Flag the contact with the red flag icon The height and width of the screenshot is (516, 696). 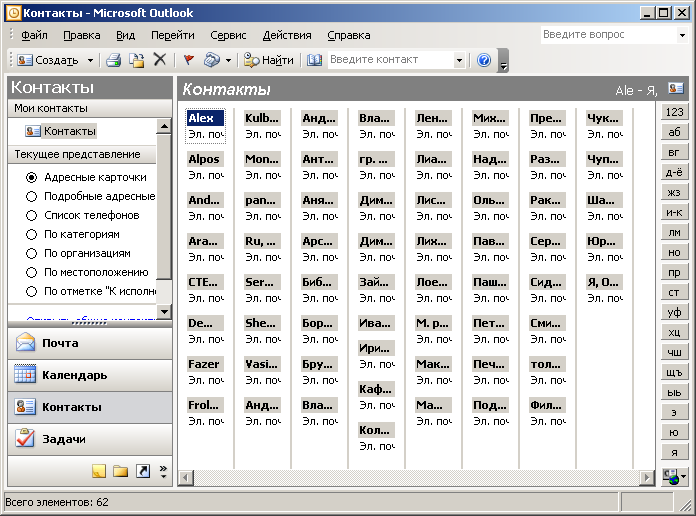point(189,60)
